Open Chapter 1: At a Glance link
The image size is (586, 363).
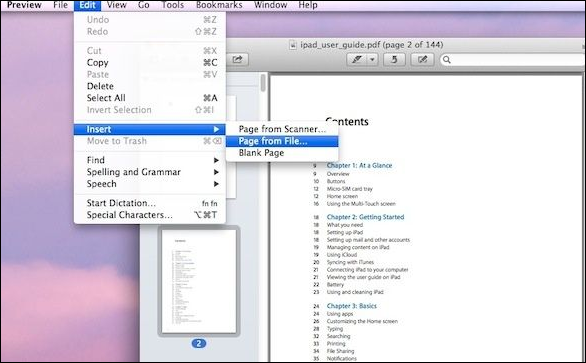(360, 165)
